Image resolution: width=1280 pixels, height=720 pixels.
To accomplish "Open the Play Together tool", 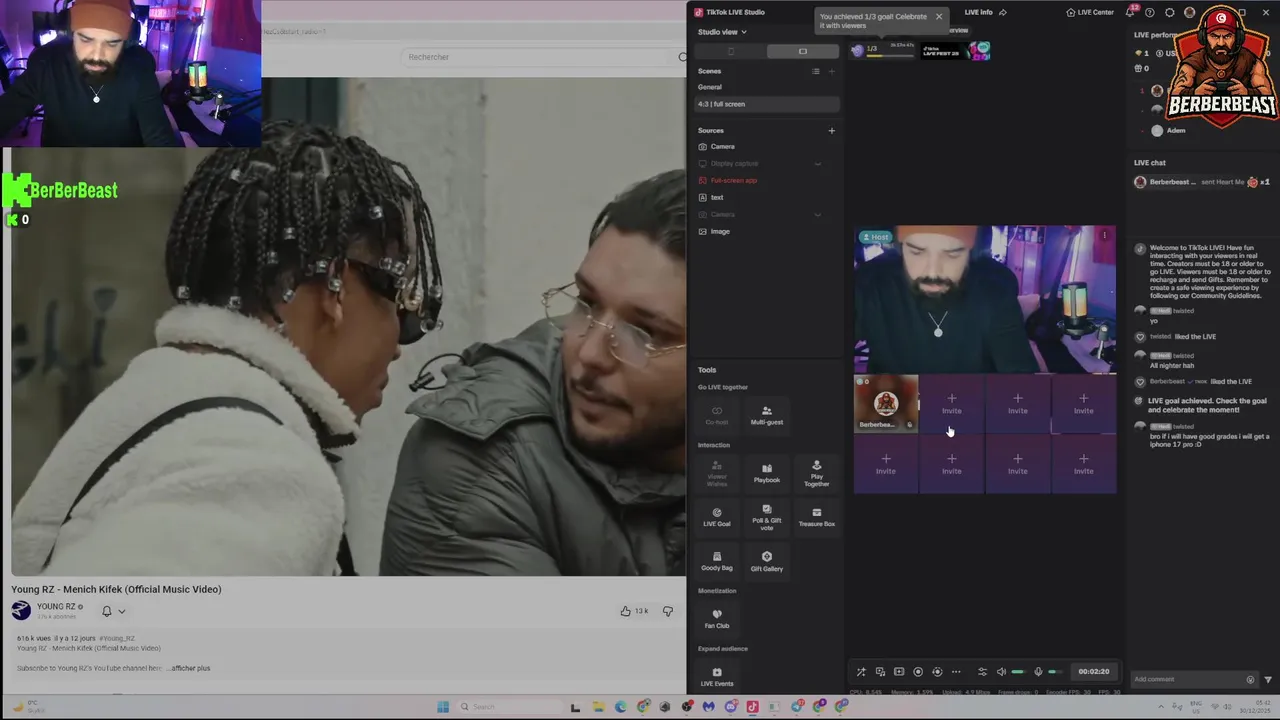I will (817, 473).
